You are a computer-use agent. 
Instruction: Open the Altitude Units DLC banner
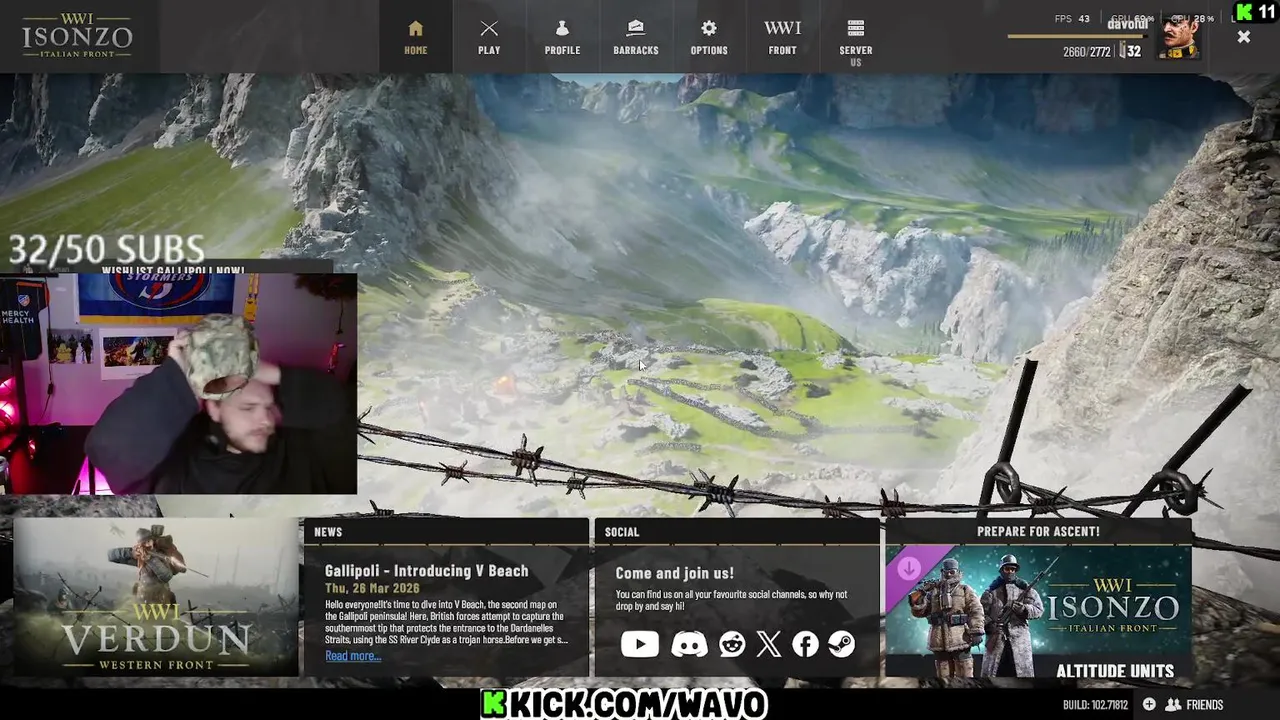[x=1038, y=612]
